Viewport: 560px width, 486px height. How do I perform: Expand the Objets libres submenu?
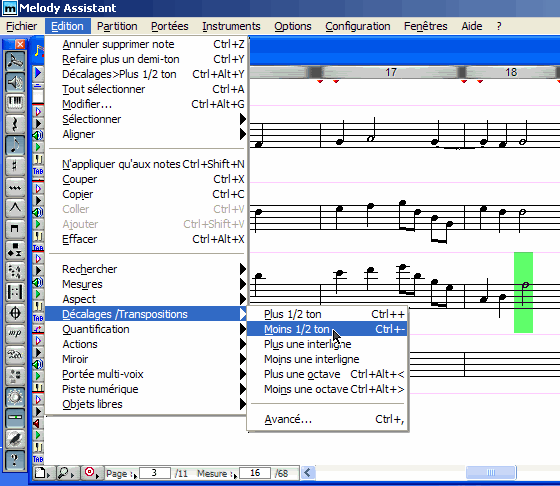(x=146, y=404)
